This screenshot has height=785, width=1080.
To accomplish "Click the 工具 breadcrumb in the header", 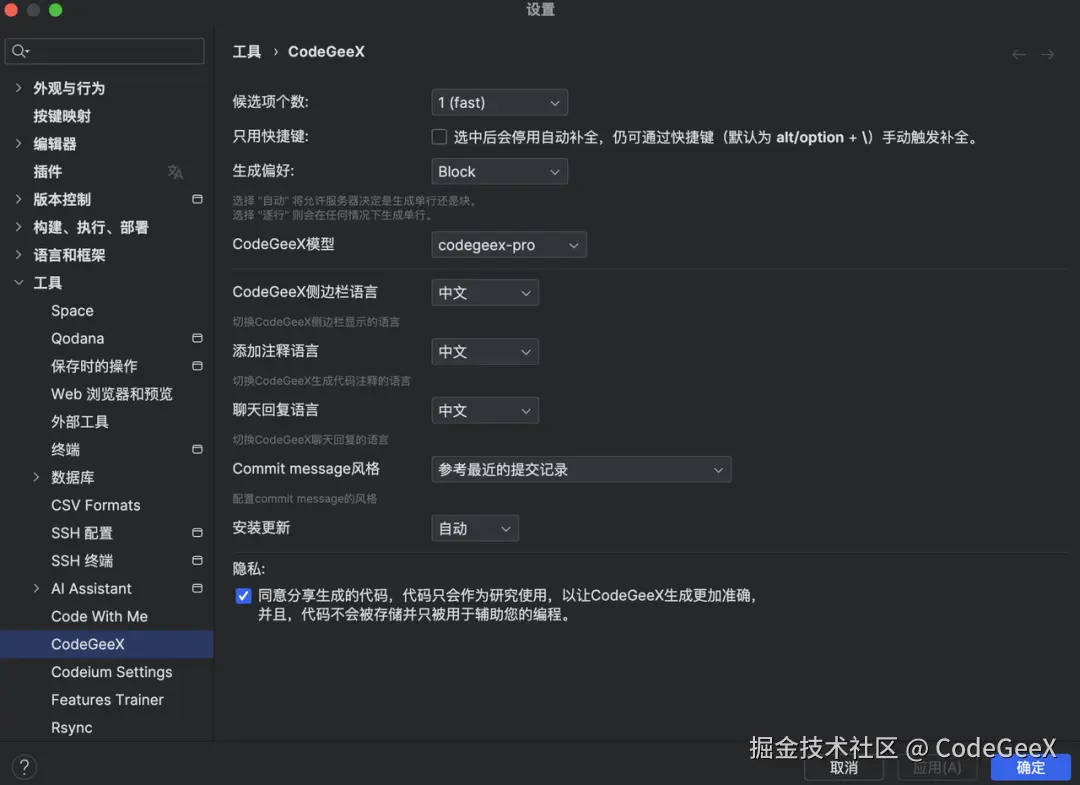I will click(x=246, y=51).
